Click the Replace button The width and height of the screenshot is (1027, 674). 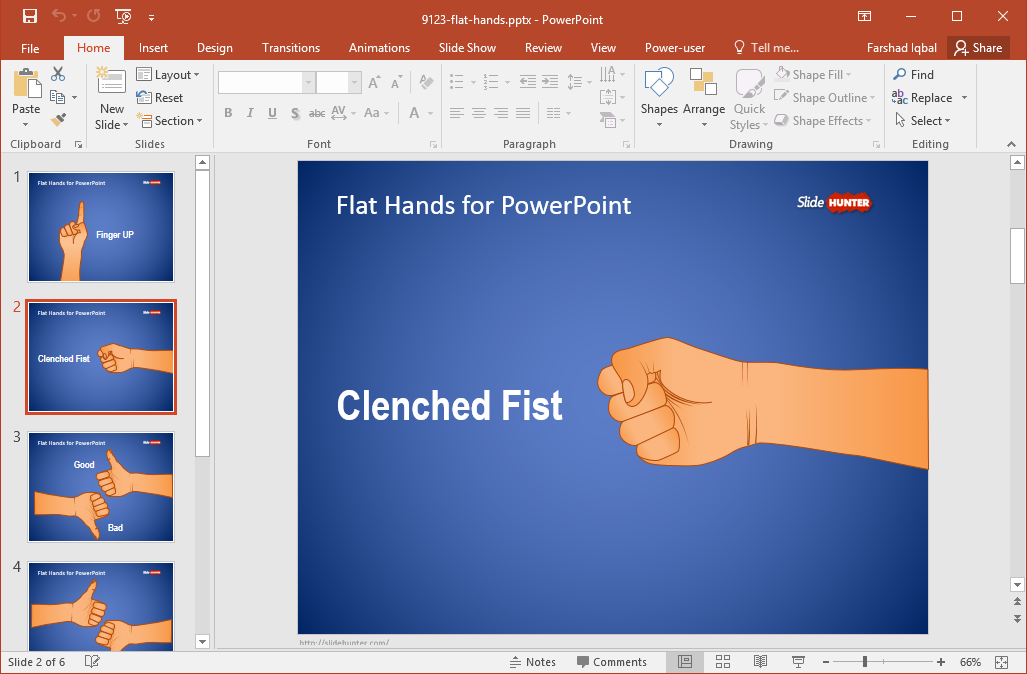pos(929,98)
